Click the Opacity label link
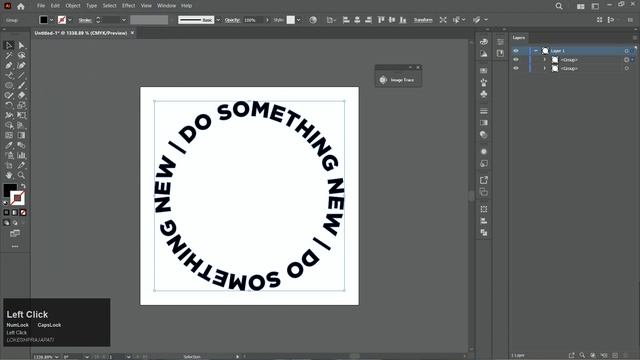Image resolution: width=640 pixels, height=360 pixels. click(232, 20)
